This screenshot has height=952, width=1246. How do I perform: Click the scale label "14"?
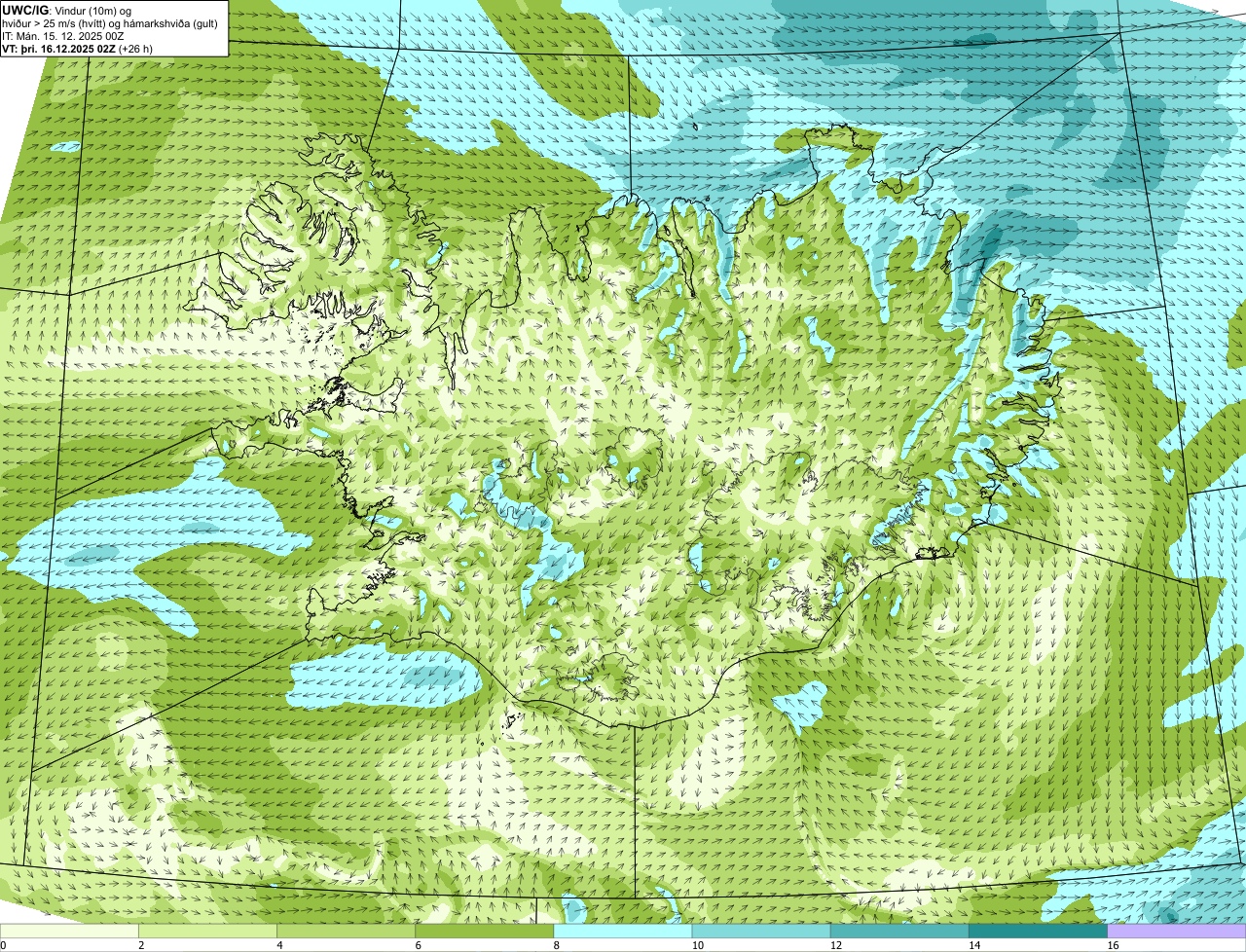(x=974, y=945)
